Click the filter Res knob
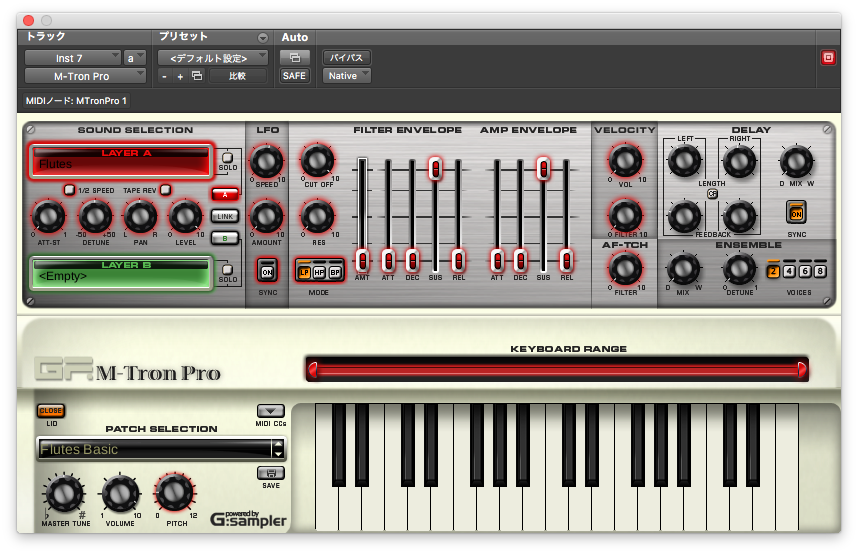858x554 pixels. (x=318, y=217)
